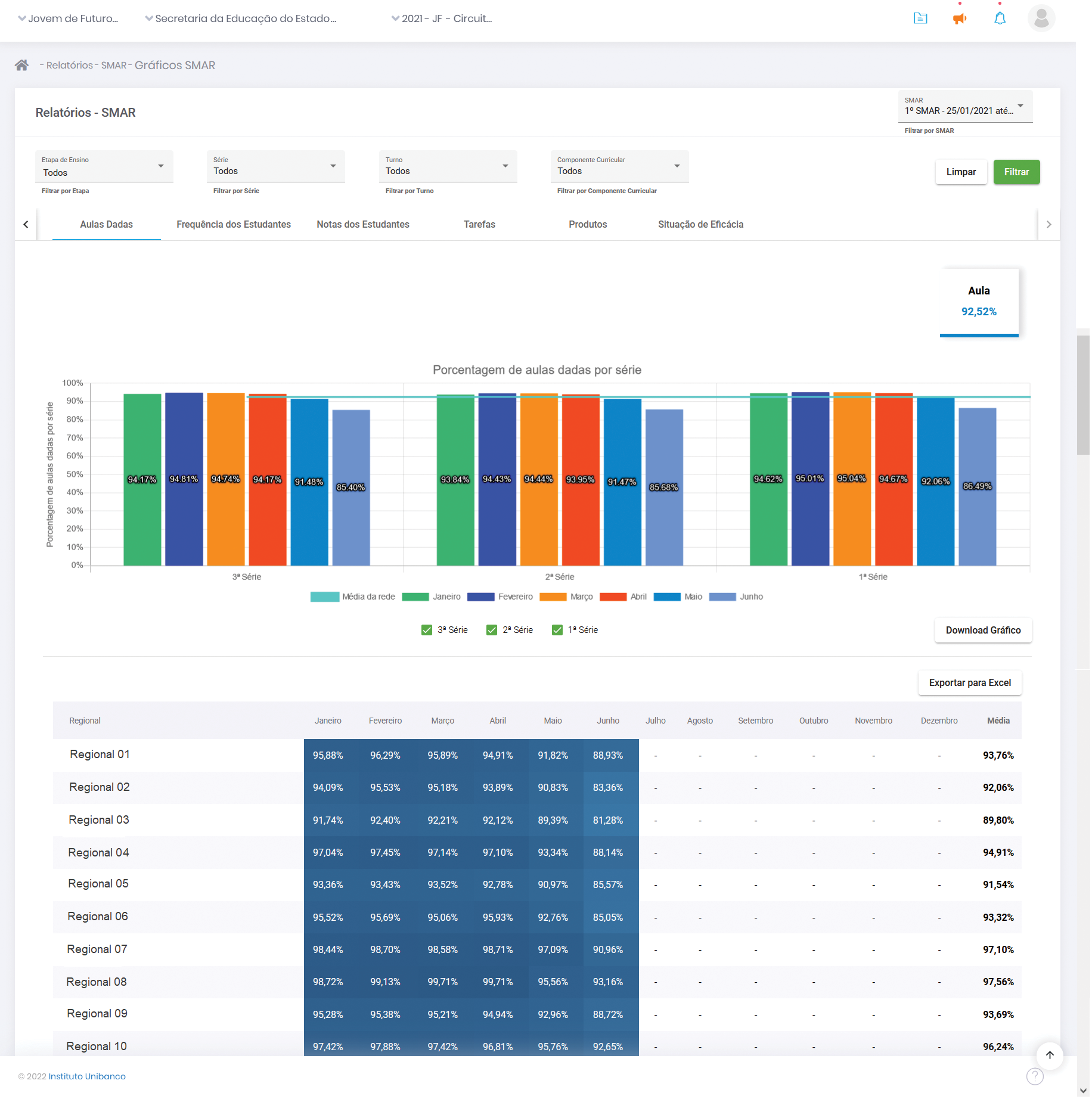This screenshot has width=1092, height=1102.
Task: Uncheck the 3ª Série checkbox
Action: (427, 630)
